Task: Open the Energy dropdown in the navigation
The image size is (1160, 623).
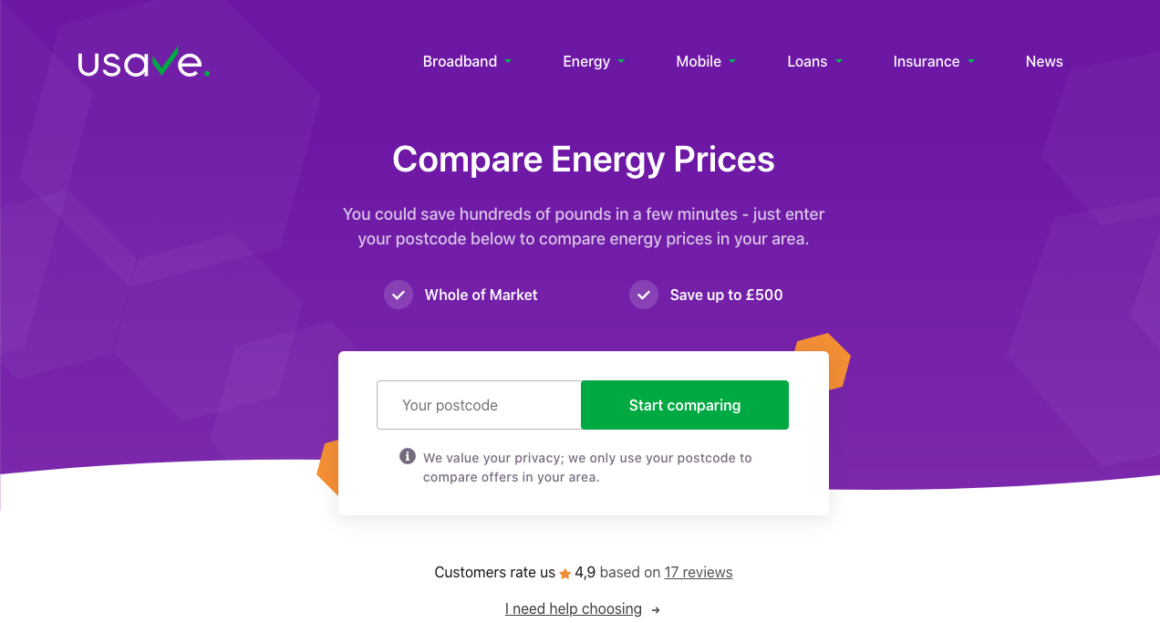Action: click(593, 61)
